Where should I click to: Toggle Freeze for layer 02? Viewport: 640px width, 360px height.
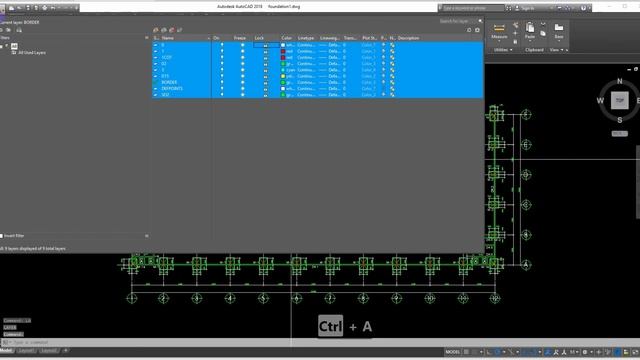pyautogui.click(x=242, y=64)
